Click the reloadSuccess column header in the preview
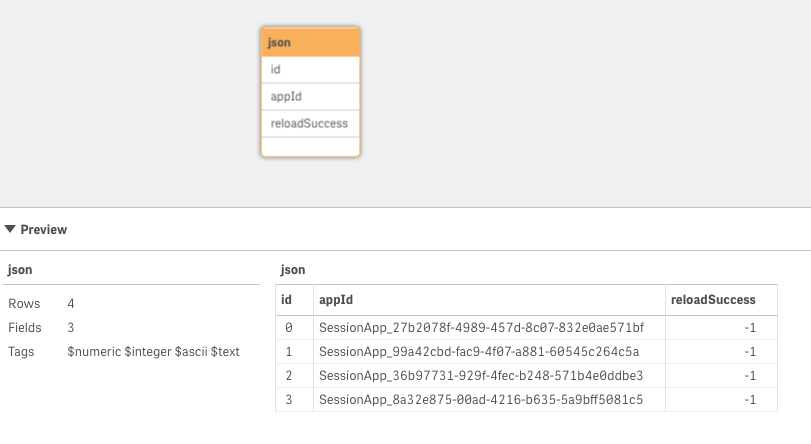 [x=713, y=299]
